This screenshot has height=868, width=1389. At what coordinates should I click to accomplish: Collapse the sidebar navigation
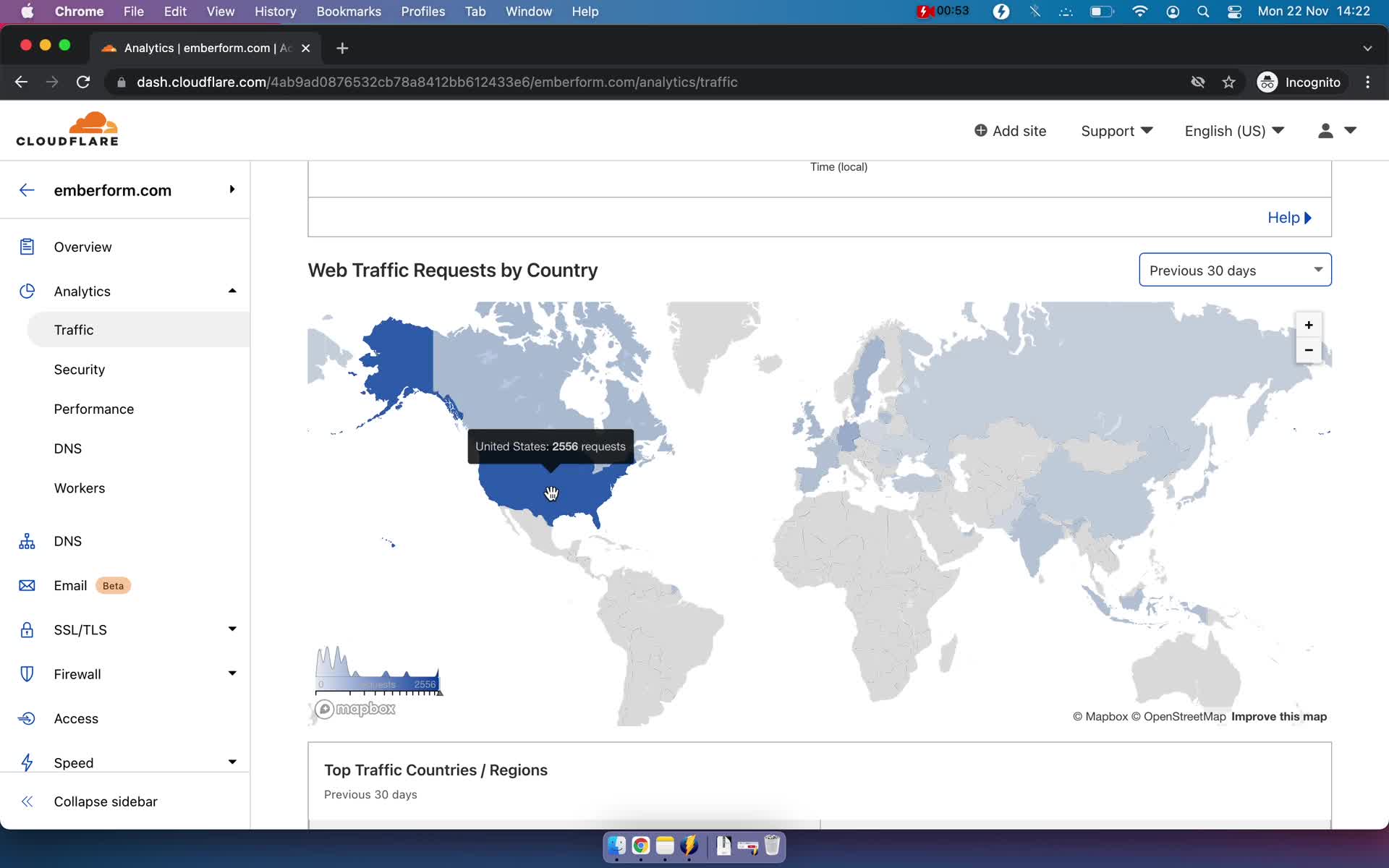[x=106, y=801]
